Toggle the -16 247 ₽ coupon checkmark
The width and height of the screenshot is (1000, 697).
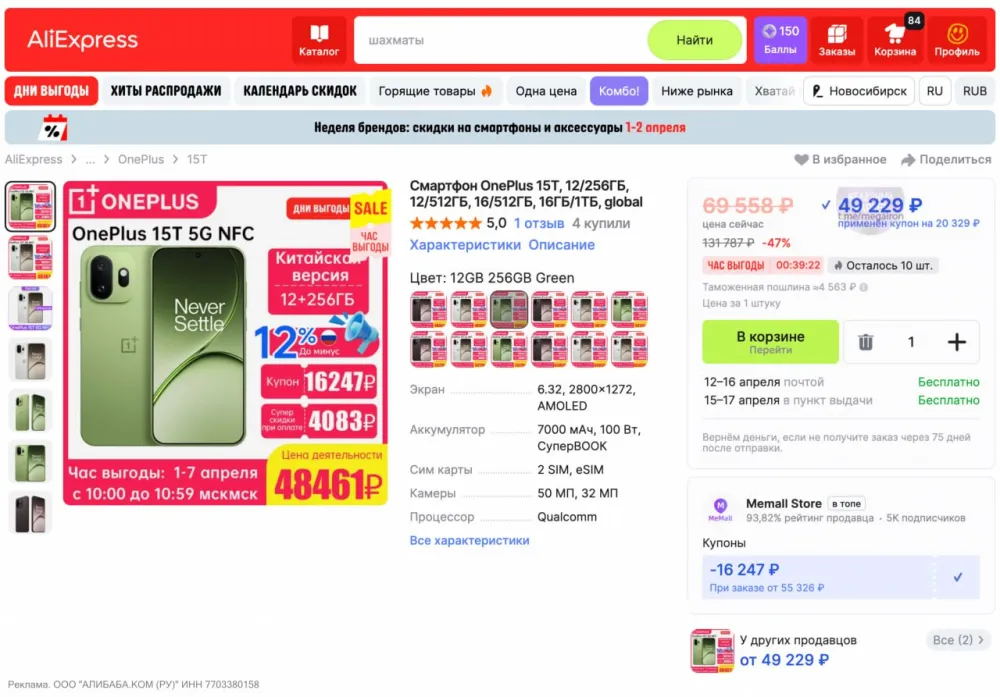pyautogui.click(x=957, y=577)
